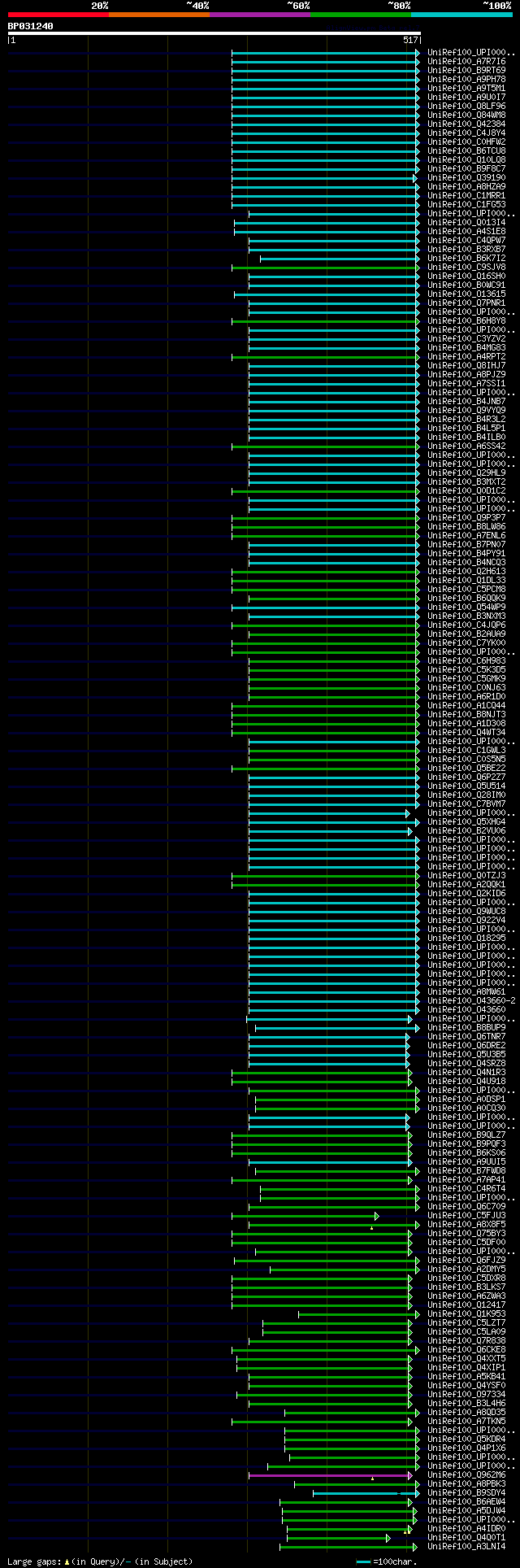Select the UniRef100_B7PN07 entry
This screenshot has height=1568, width=520.
466,545
